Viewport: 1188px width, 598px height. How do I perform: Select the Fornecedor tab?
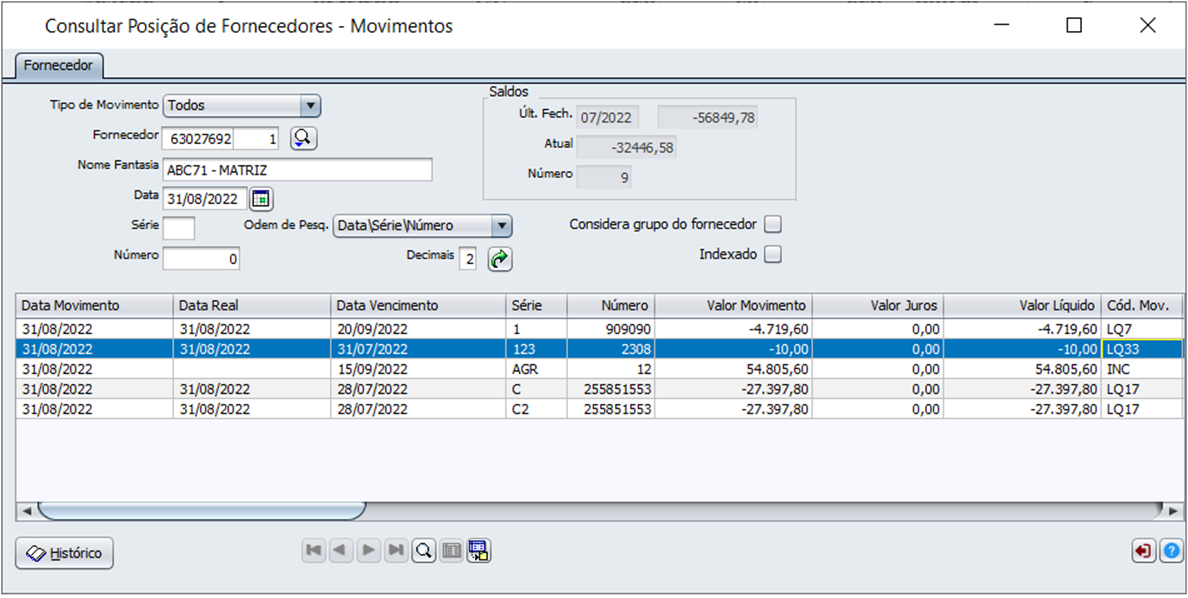coord(58,65)
